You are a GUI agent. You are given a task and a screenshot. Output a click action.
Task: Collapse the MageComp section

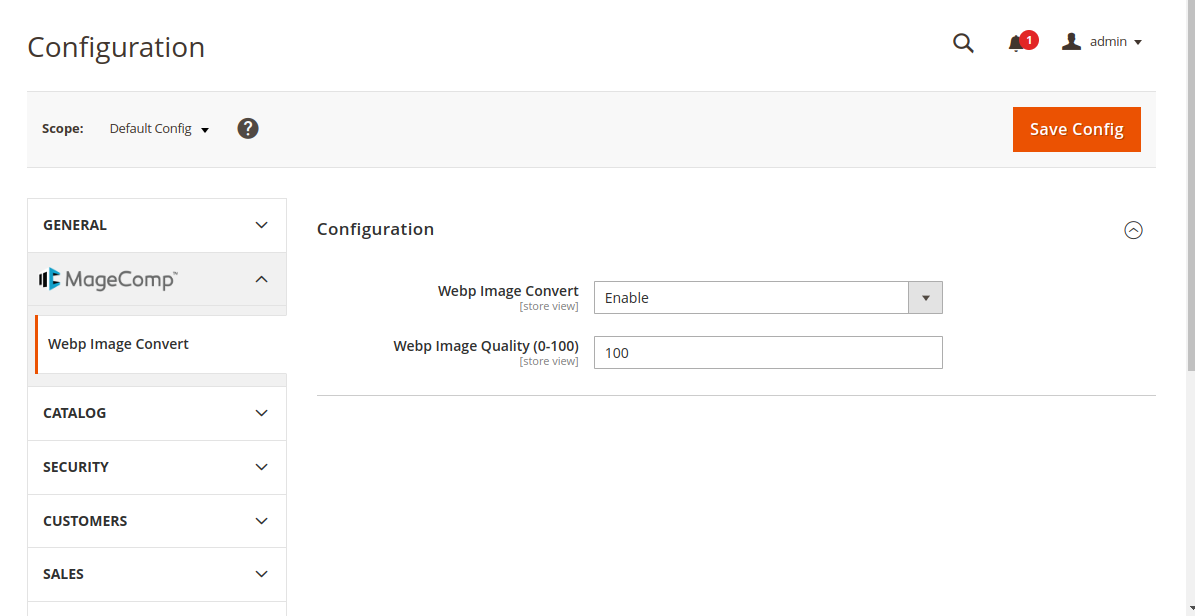click(261, 279)
